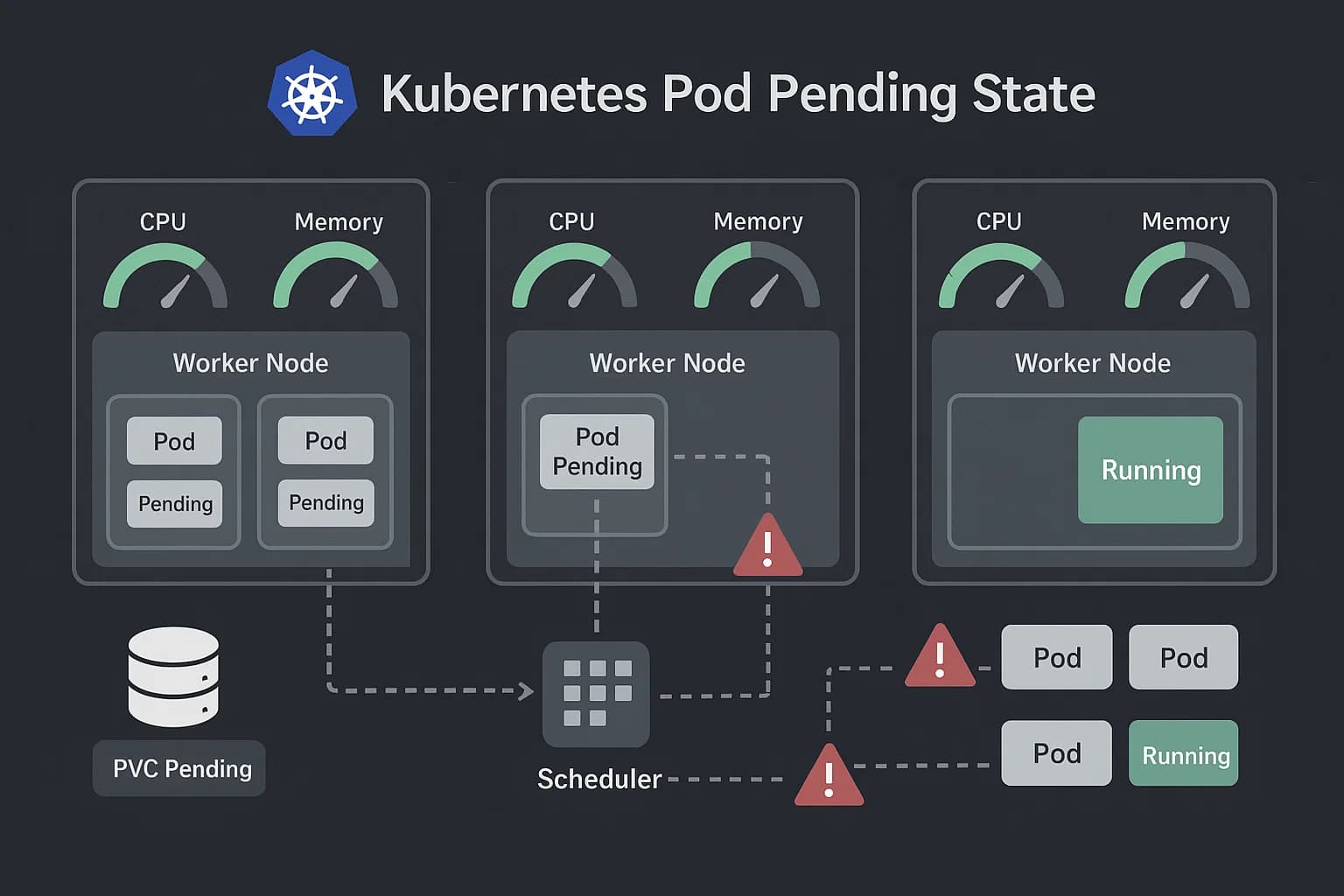Click the arrowhead pointing into the Scheduler icon

click(526, 690)
